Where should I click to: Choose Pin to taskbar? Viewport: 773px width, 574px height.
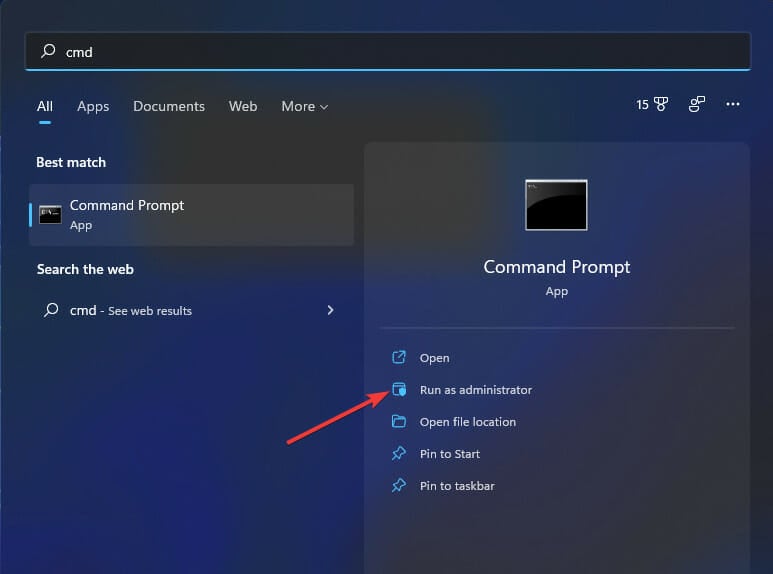point(457,486)
